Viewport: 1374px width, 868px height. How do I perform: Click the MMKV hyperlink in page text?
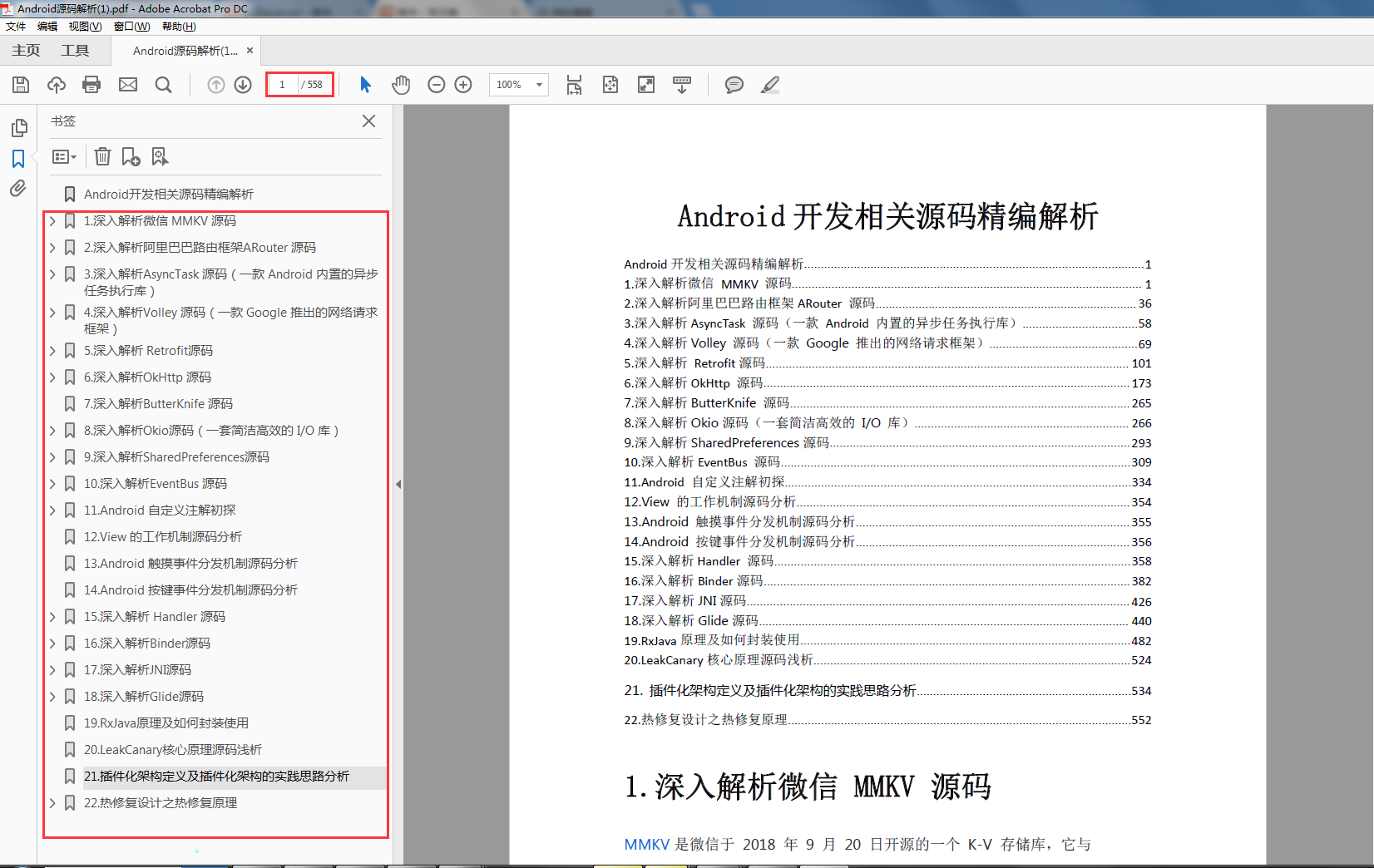tap(647, 844)
